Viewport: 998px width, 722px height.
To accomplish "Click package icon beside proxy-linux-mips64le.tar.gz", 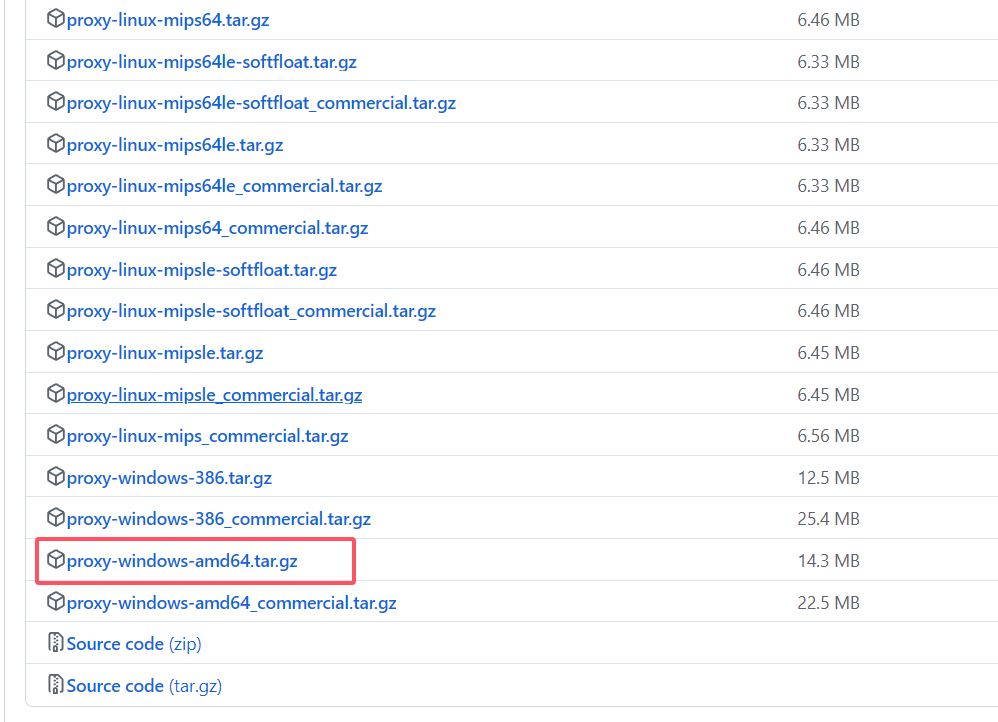I will click(x=56, y=144).
